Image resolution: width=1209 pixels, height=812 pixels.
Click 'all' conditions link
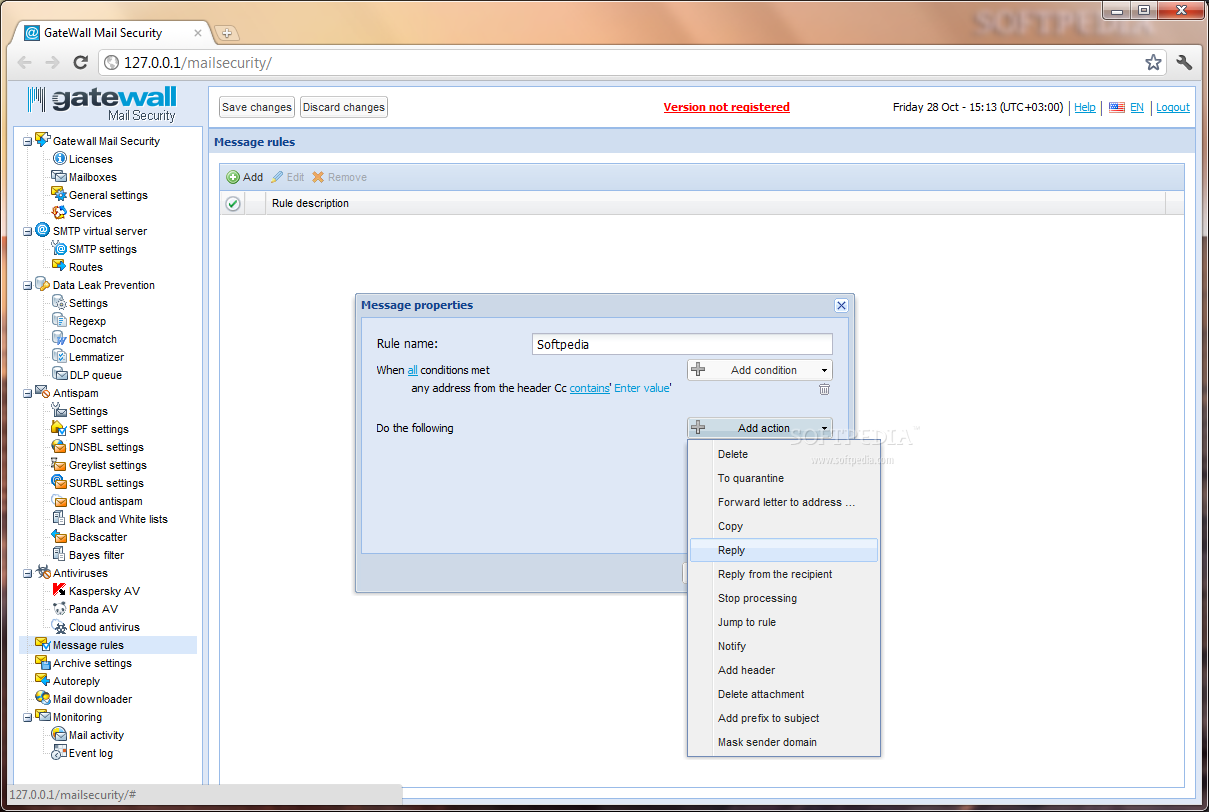413,370
